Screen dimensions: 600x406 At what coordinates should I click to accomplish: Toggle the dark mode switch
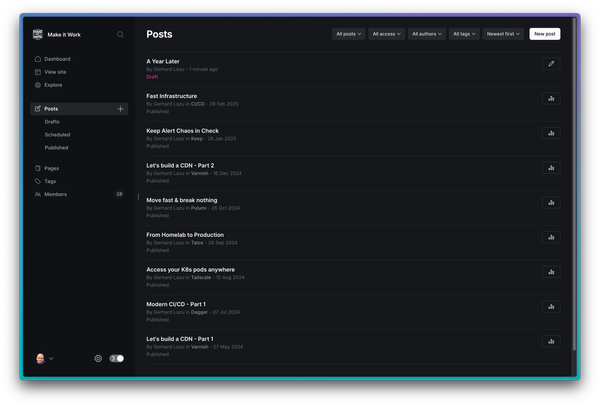(116, 358)
